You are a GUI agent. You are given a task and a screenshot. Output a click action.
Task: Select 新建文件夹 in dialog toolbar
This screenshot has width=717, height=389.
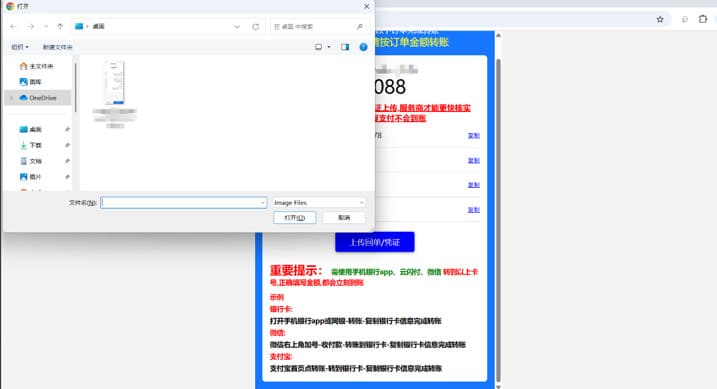[58, 47]
